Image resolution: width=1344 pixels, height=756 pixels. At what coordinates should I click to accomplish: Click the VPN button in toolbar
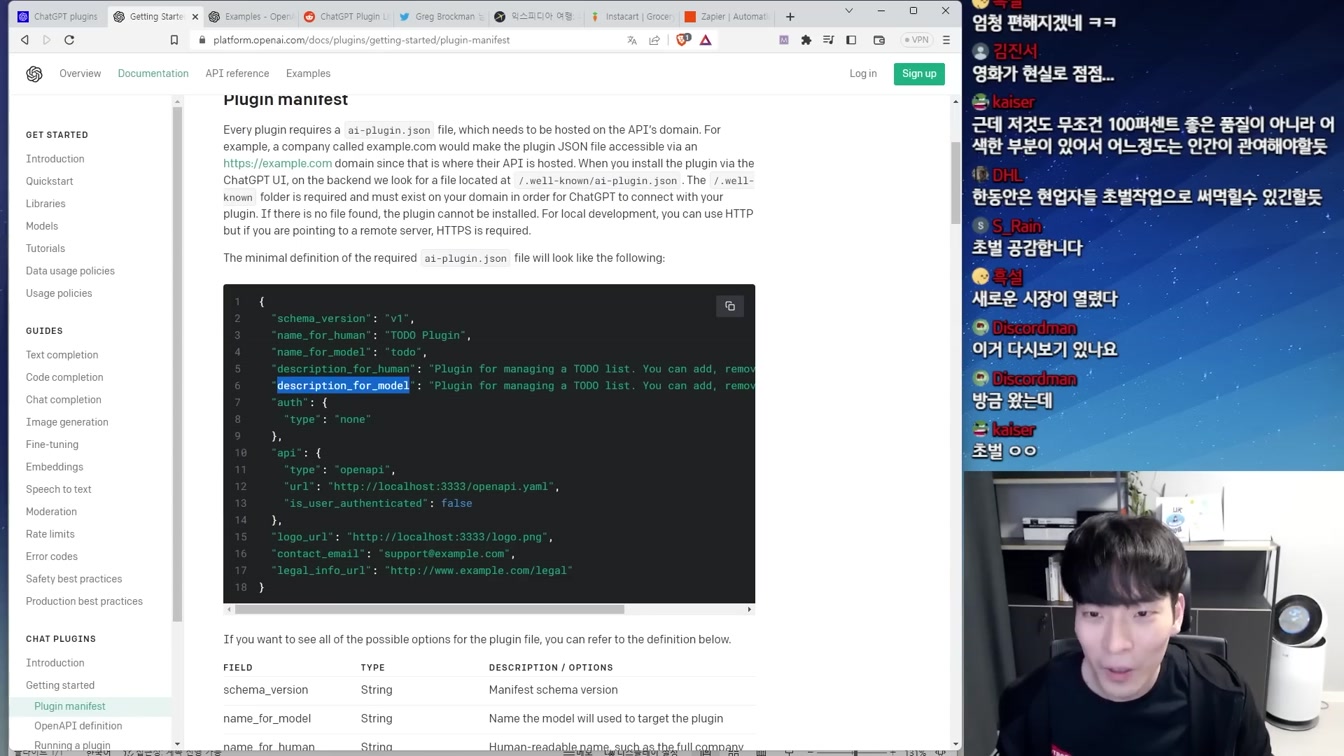coord(916,40)
